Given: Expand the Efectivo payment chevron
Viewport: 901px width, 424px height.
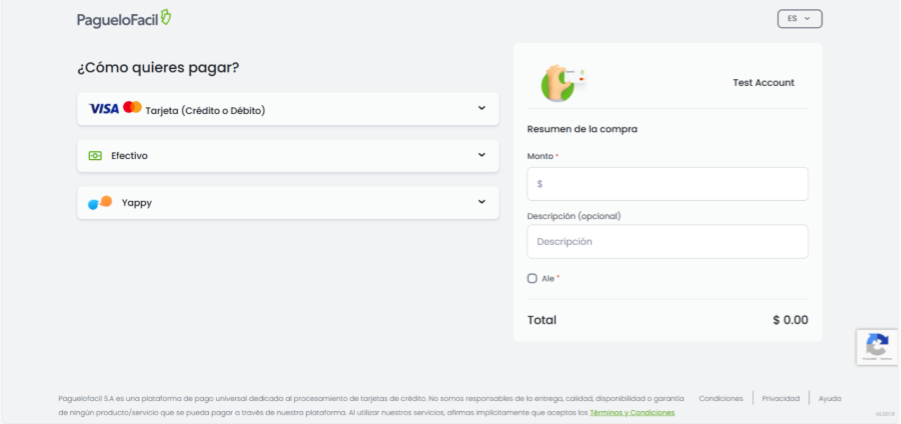Looking at the screenshot, I should [x=481, y=155].
